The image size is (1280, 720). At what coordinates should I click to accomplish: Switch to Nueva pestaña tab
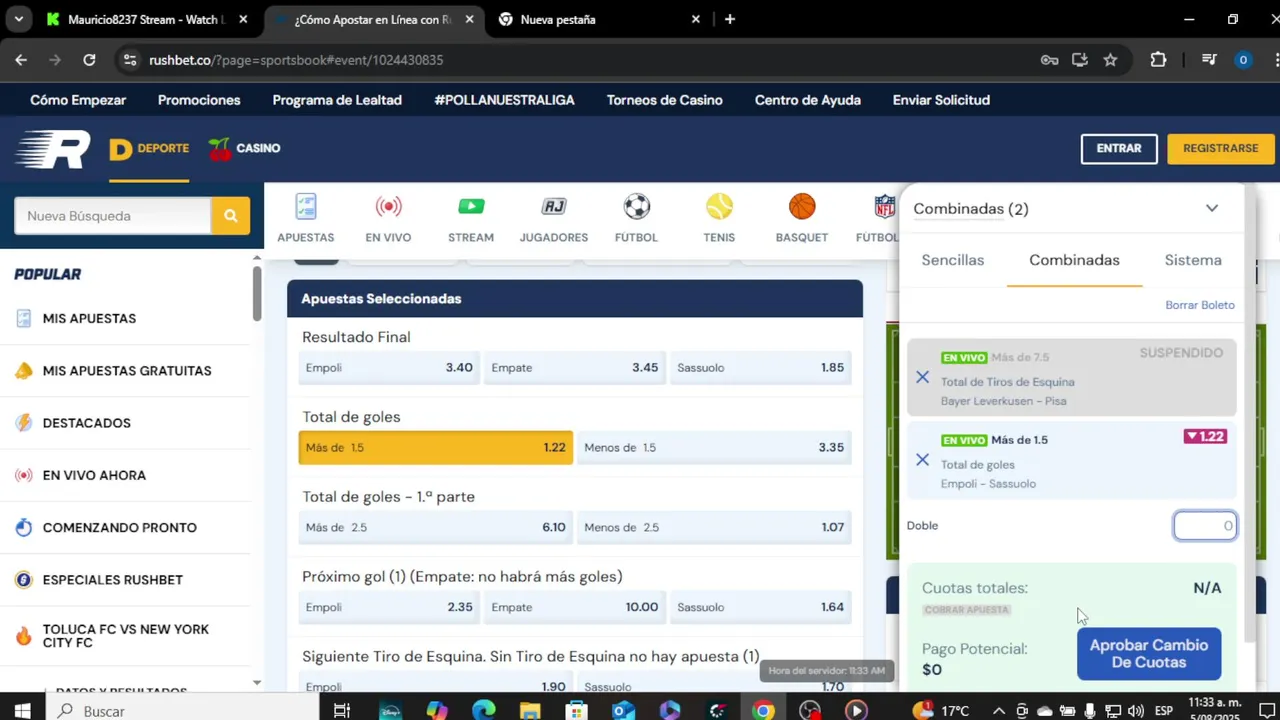point(600,19)
